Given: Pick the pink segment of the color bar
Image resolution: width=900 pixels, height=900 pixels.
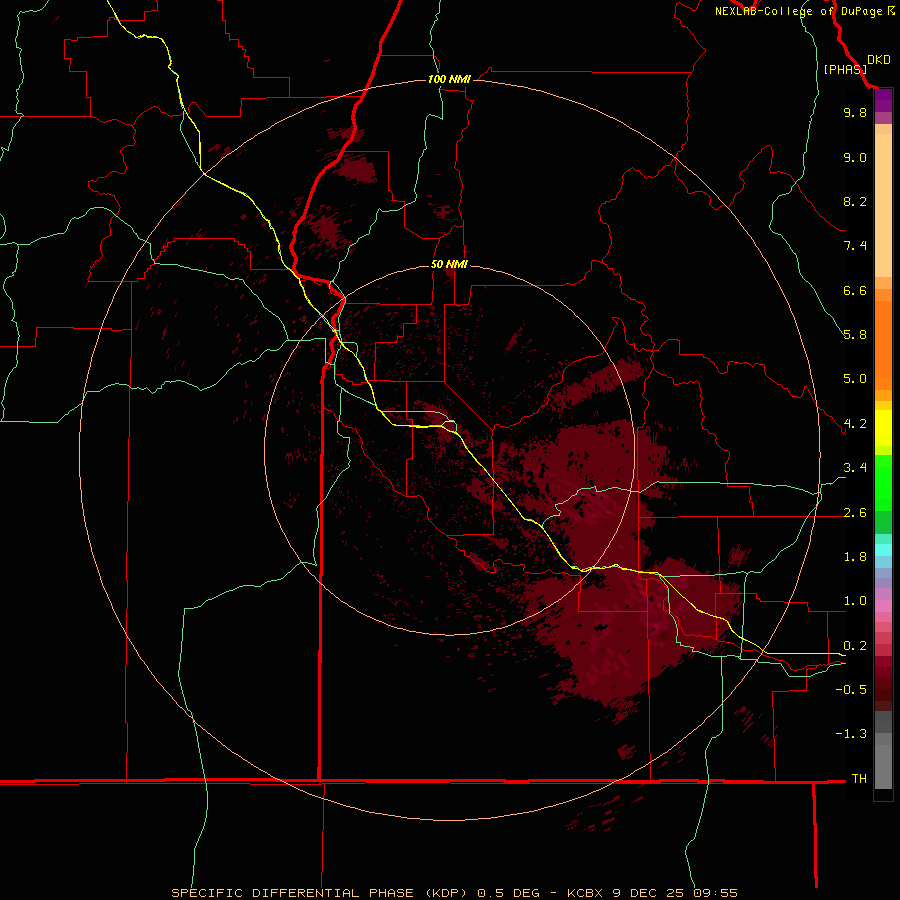Looking at the screenshot, I should coord(883,606).
